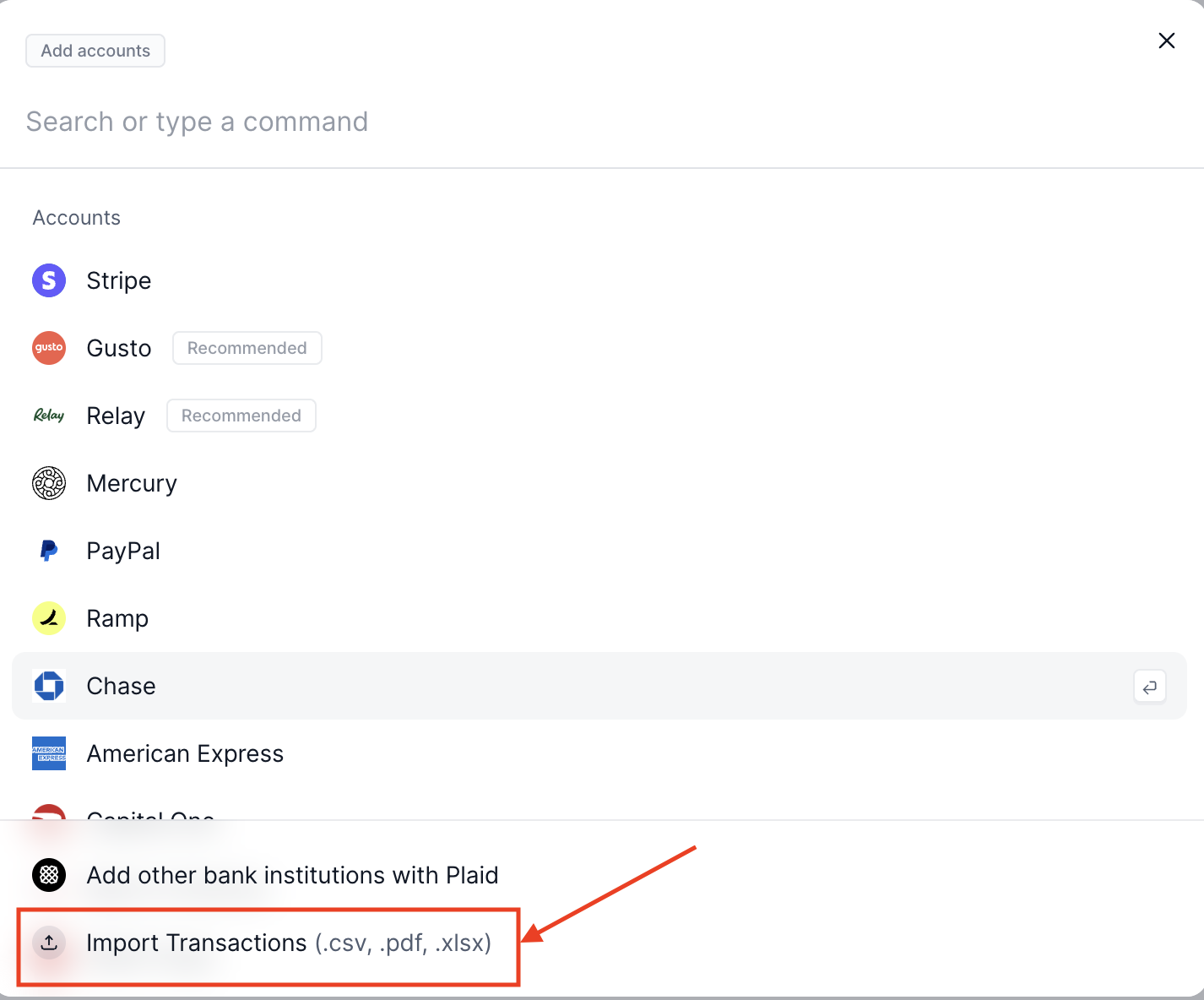The width and height of the screenshot is (1204, 1000).
Task: Dismiss the dialog with the X
Action: pyautogui.click(x=1166, y=41)
